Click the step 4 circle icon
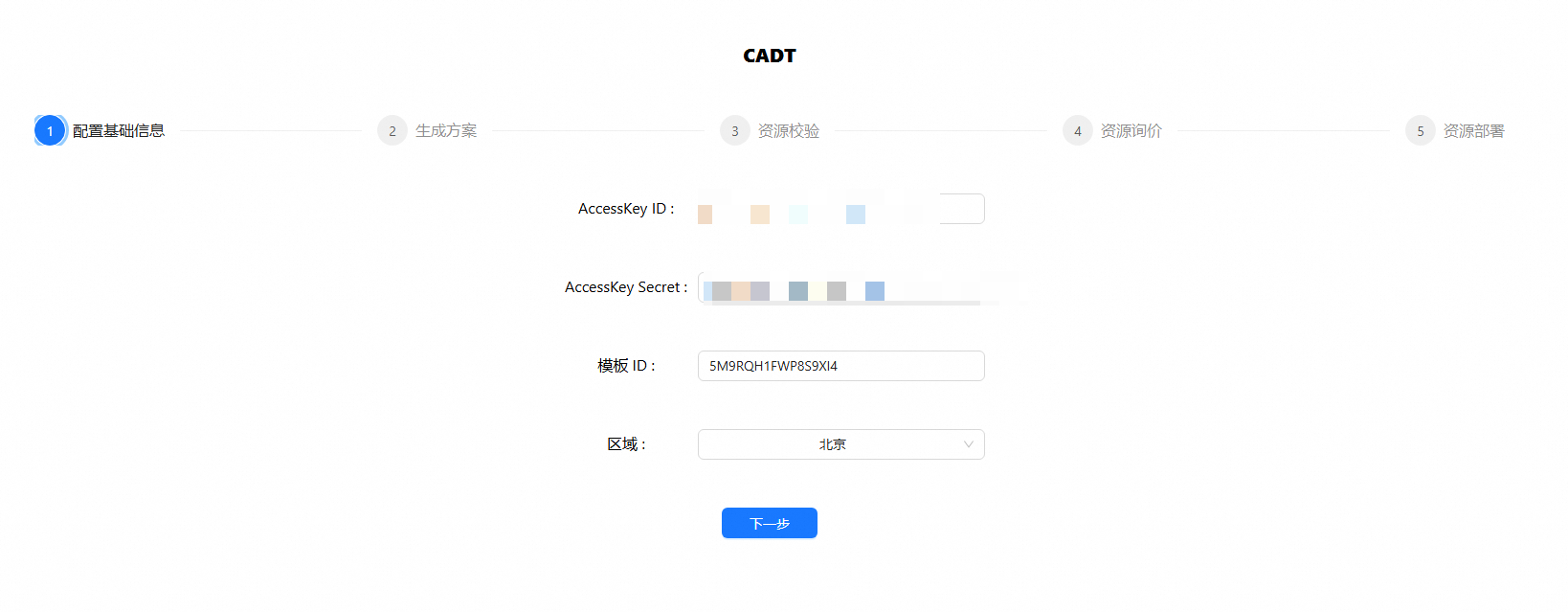The width and height of the screenshot is (1568, 612). (1078, 131)
